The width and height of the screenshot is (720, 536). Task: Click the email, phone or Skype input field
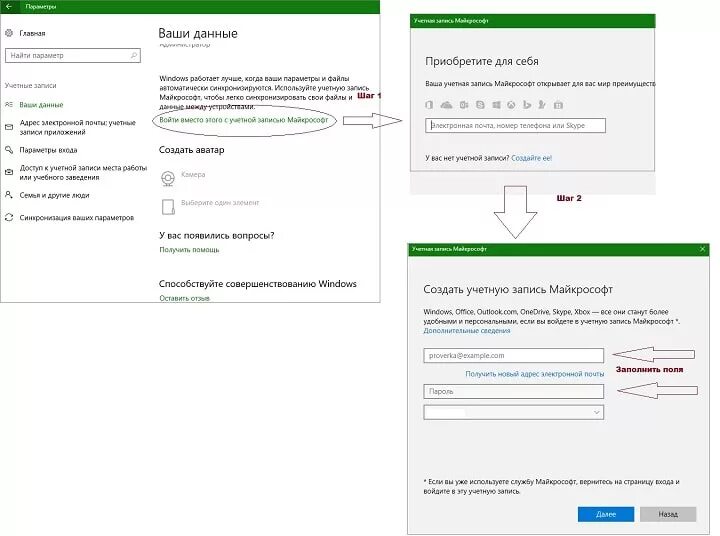click(x=515, y=125)
